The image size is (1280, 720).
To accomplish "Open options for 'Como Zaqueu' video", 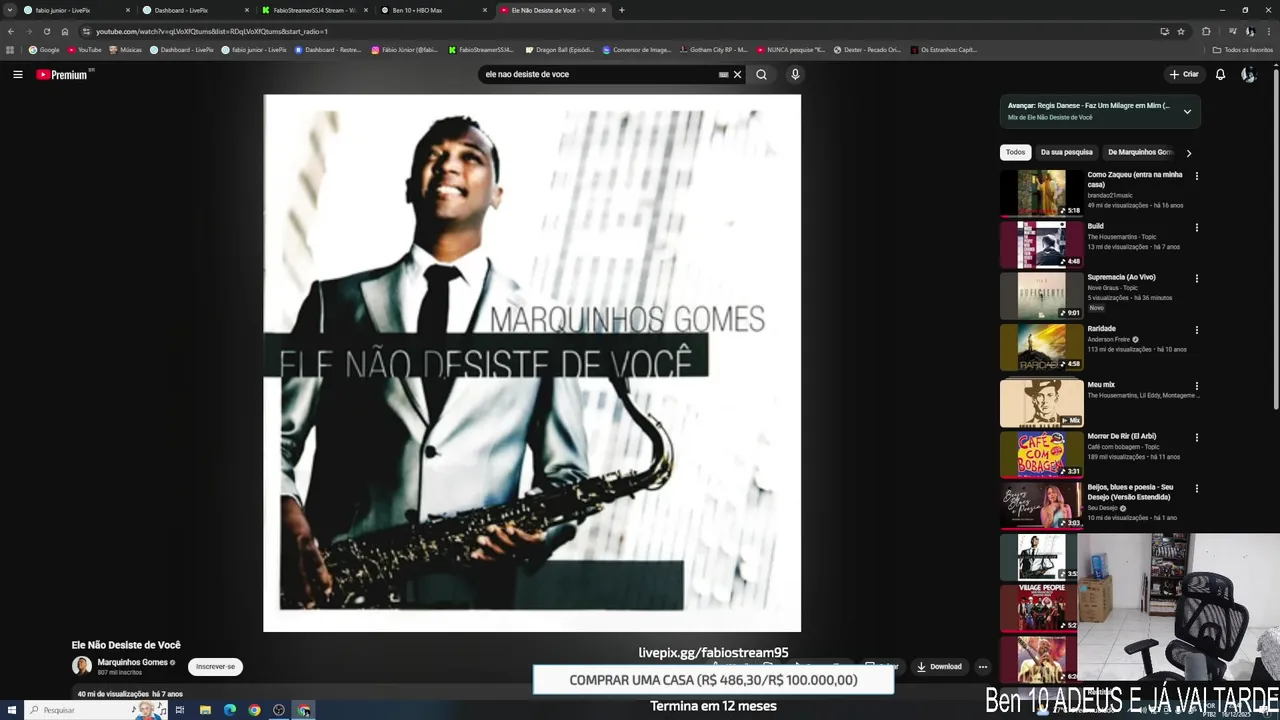I will [1196, 176].
